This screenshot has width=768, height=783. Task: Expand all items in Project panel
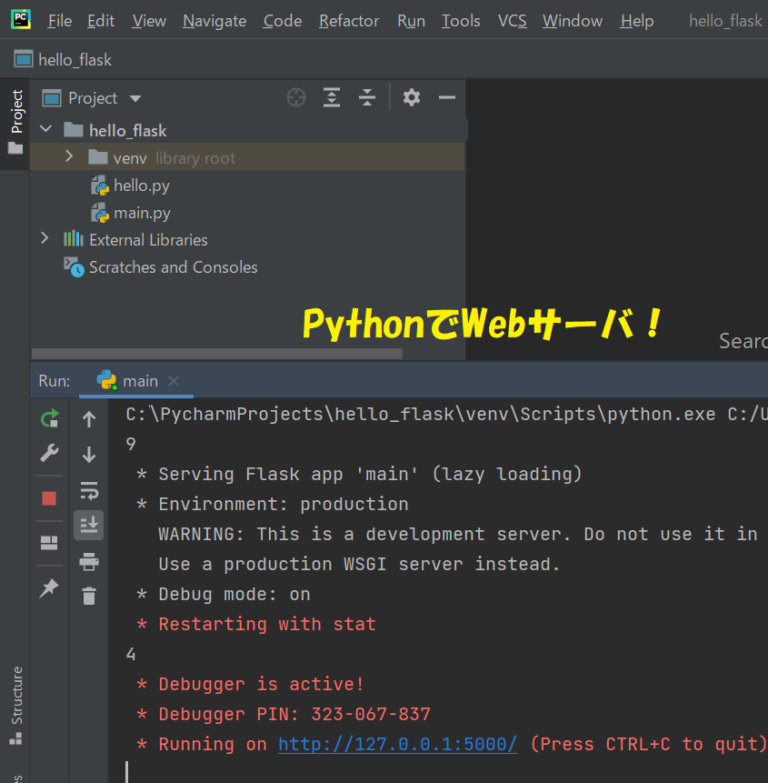click(332, 98)
